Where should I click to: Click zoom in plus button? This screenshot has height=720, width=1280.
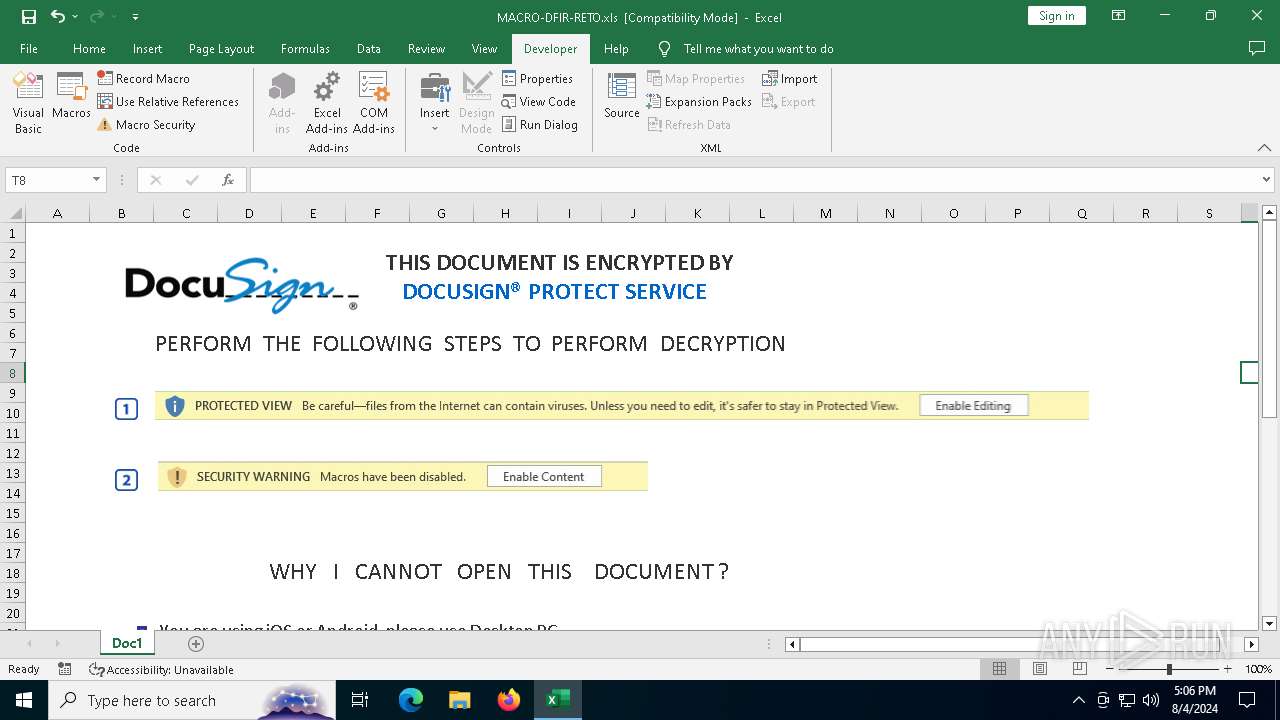click(x=1227, y=669)
